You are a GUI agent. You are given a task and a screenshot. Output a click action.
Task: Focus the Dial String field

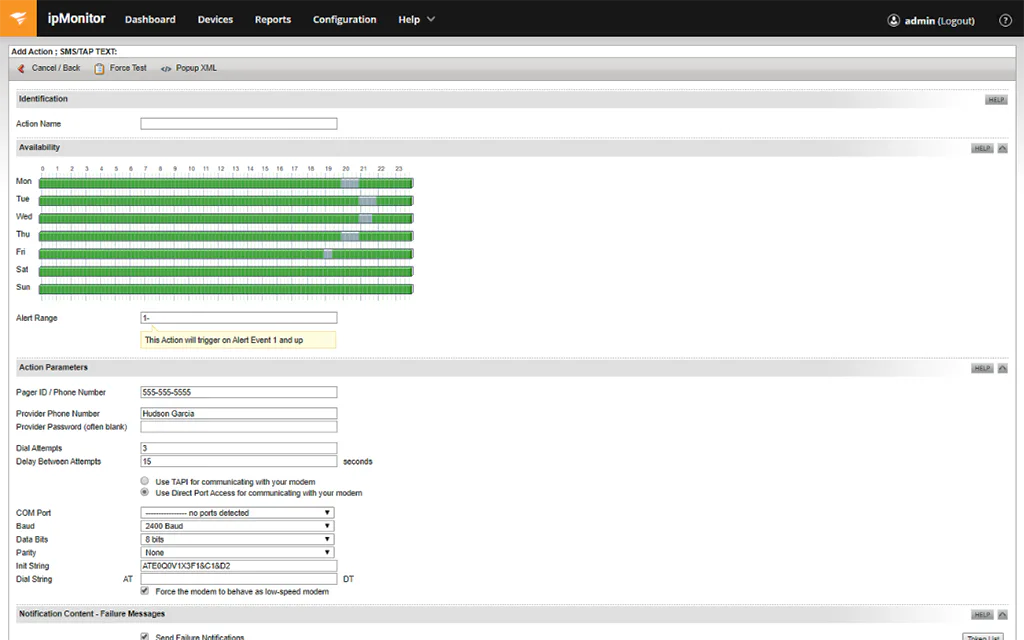click(x=239, y=579)
